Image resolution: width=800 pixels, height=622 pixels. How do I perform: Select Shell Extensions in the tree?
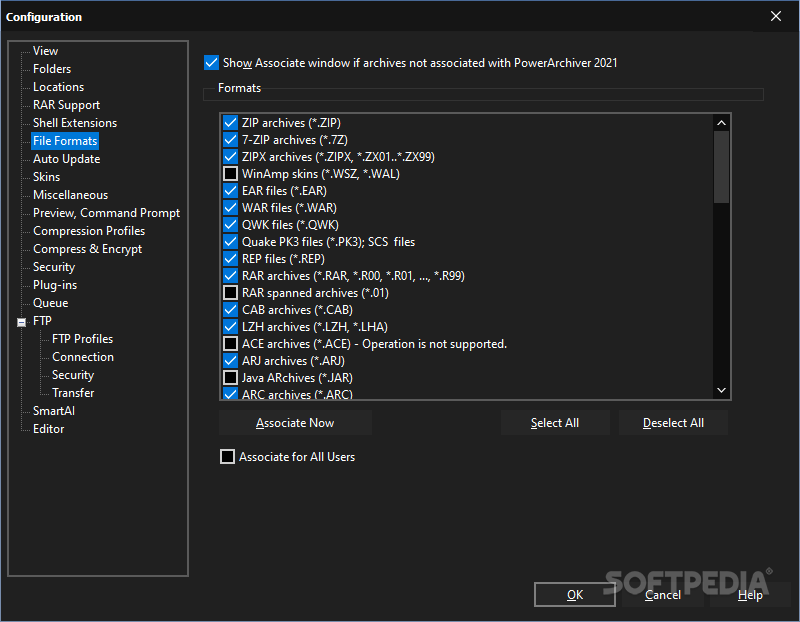click(x=75, y=123)
